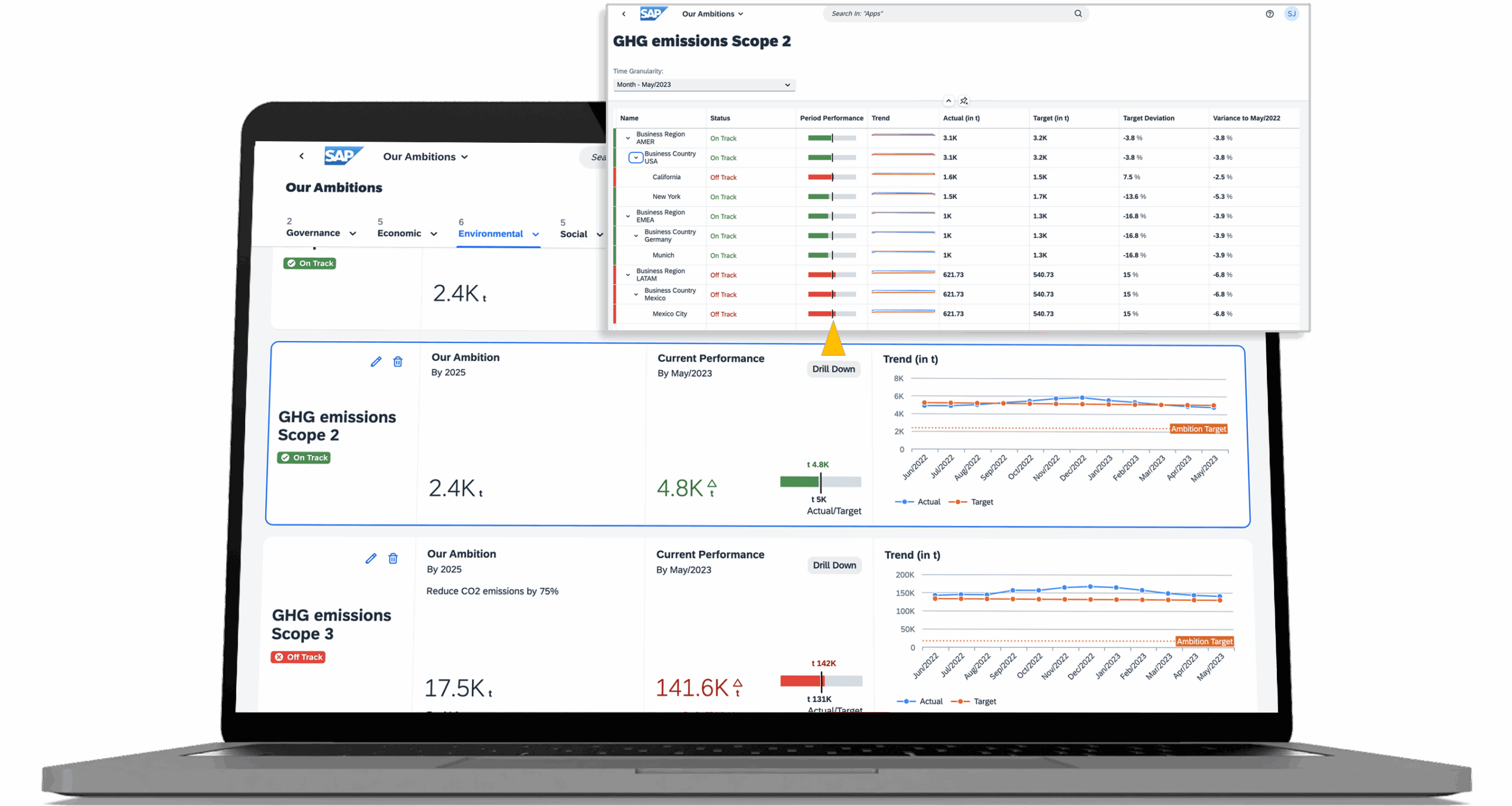Click the SJ user avatar
The height and width of the screenshot is (806, 1512).
(x=1291, y=14)
